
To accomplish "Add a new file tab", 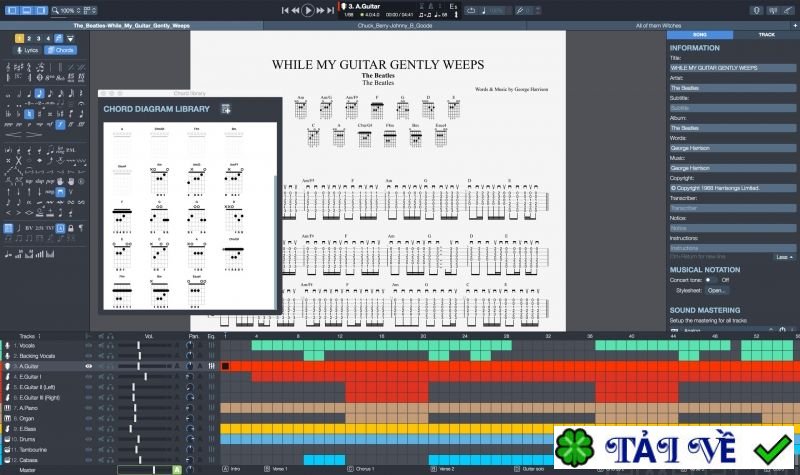I will point(794,26).
